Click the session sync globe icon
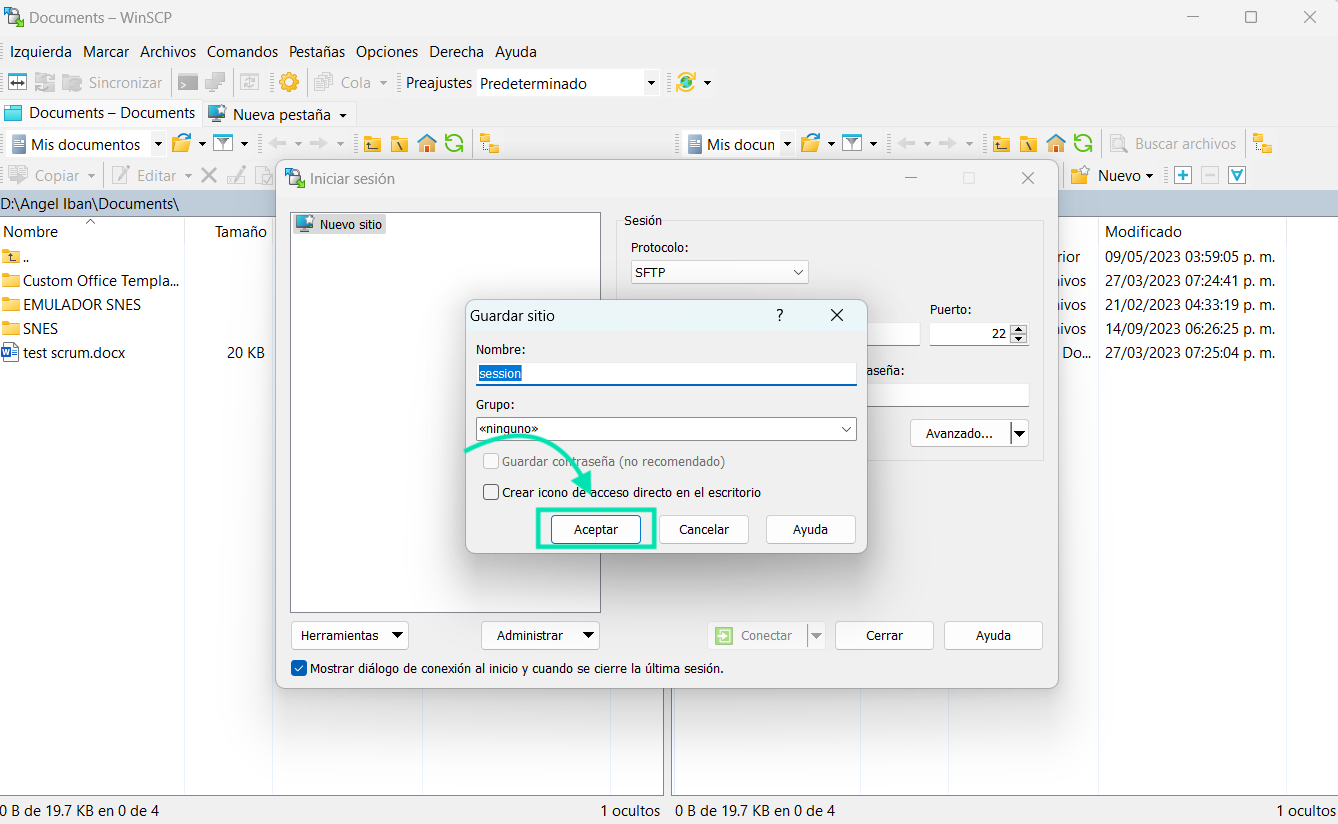The height and width of the screenshot is (824, 1338). click(686, 83)
